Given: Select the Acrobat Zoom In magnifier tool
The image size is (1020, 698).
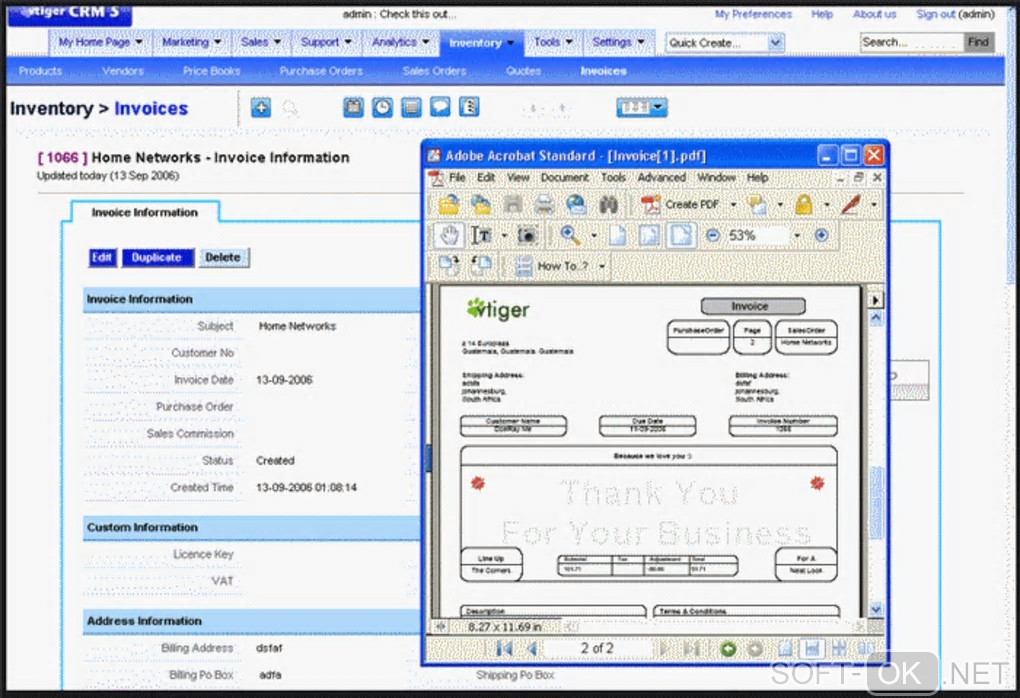Looking at the screenshot, I should 570,235.
